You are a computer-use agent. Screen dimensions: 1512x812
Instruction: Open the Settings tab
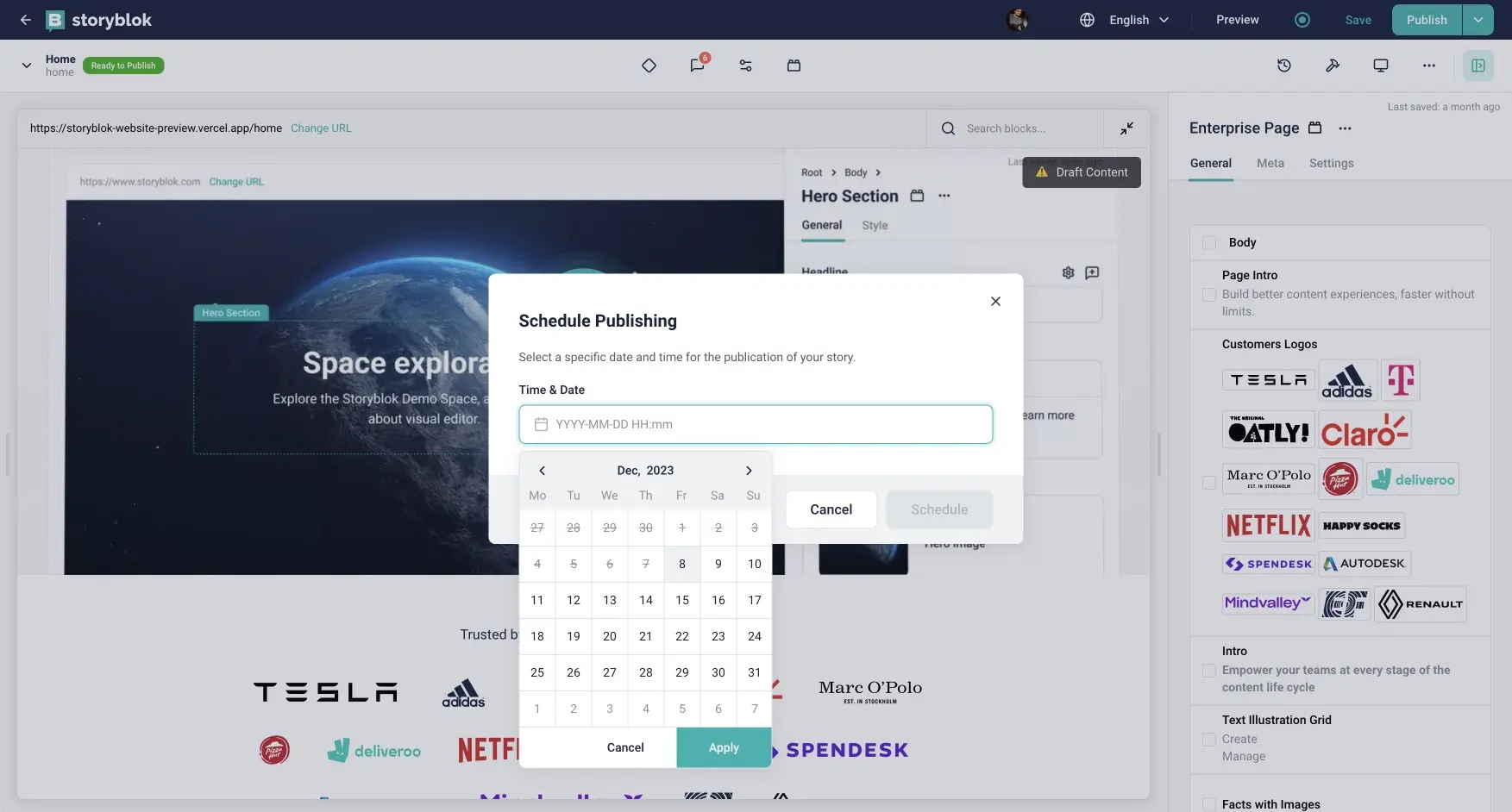pyautogui.click(x=1332, y=163)
